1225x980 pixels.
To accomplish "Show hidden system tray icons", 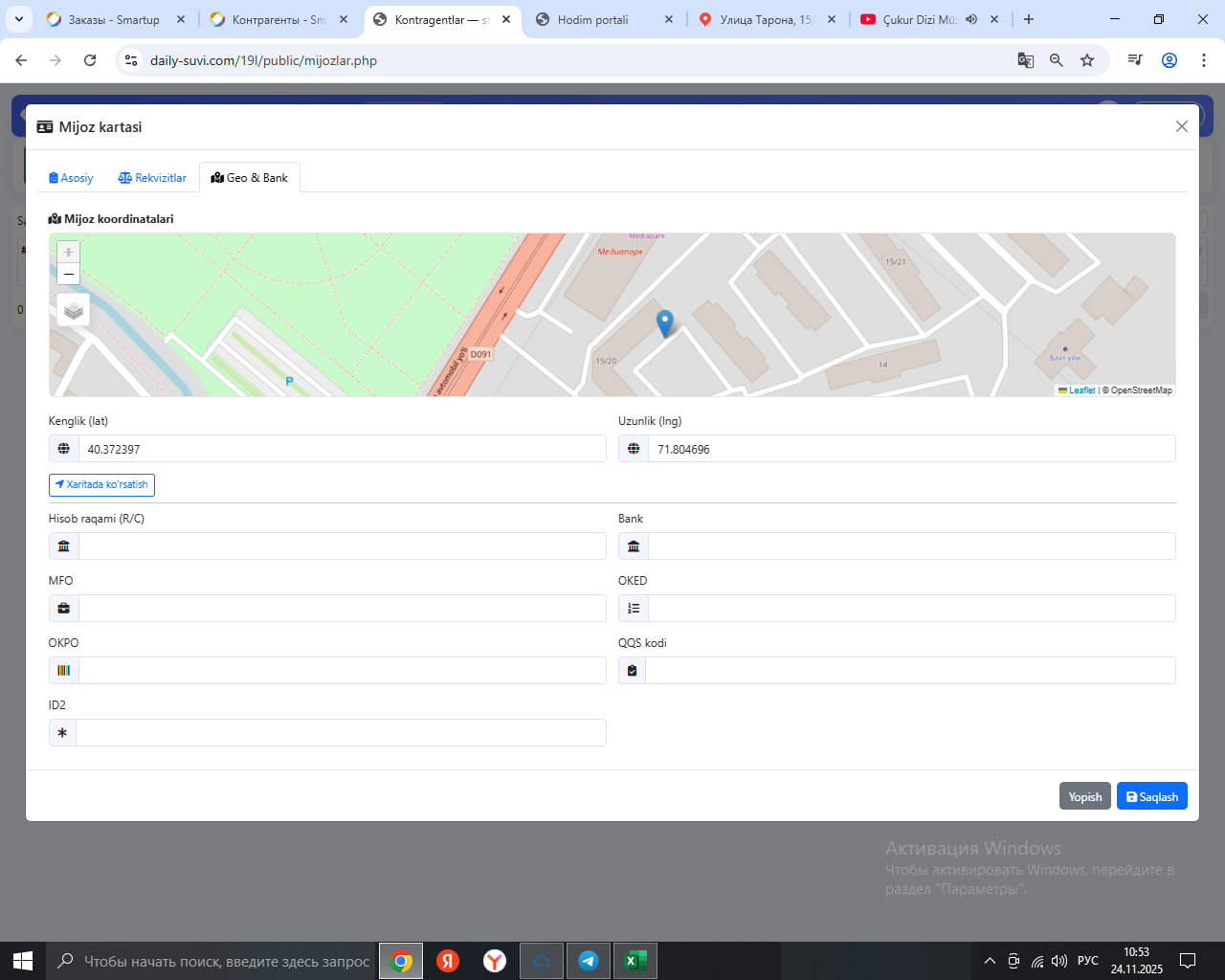I will point(990,961).
